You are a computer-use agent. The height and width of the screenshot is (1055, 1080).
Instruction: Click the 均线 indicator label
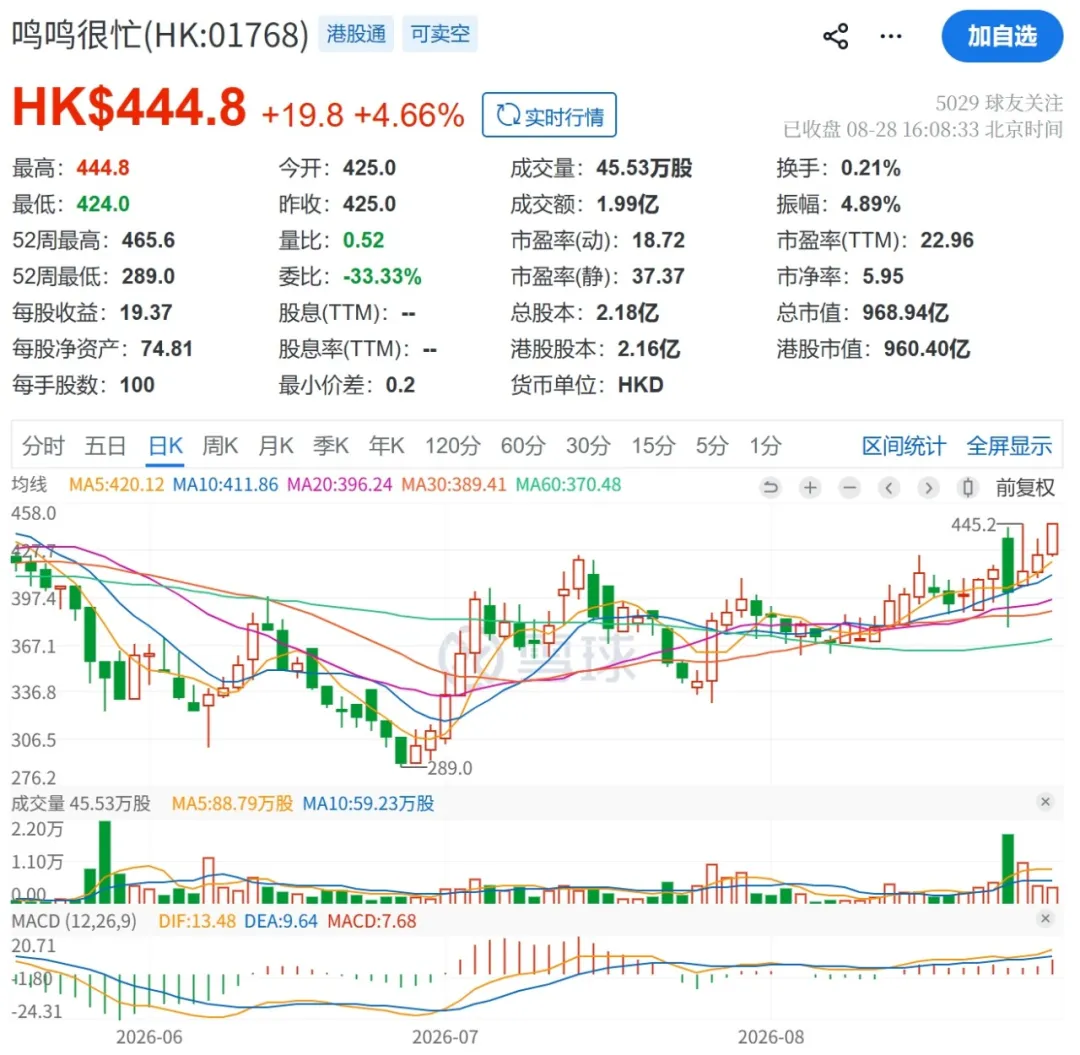(x=29, y=485)
